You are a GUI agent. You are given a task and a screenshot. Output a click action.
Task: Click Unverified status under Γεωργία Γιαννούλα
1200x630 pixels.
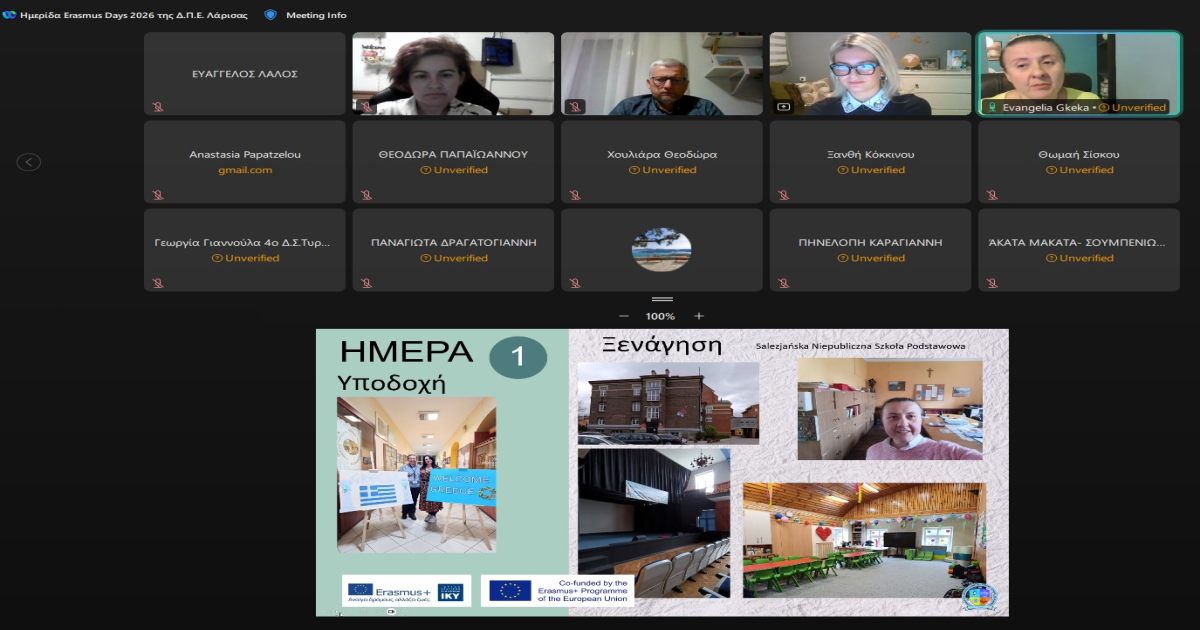[245, 258]
